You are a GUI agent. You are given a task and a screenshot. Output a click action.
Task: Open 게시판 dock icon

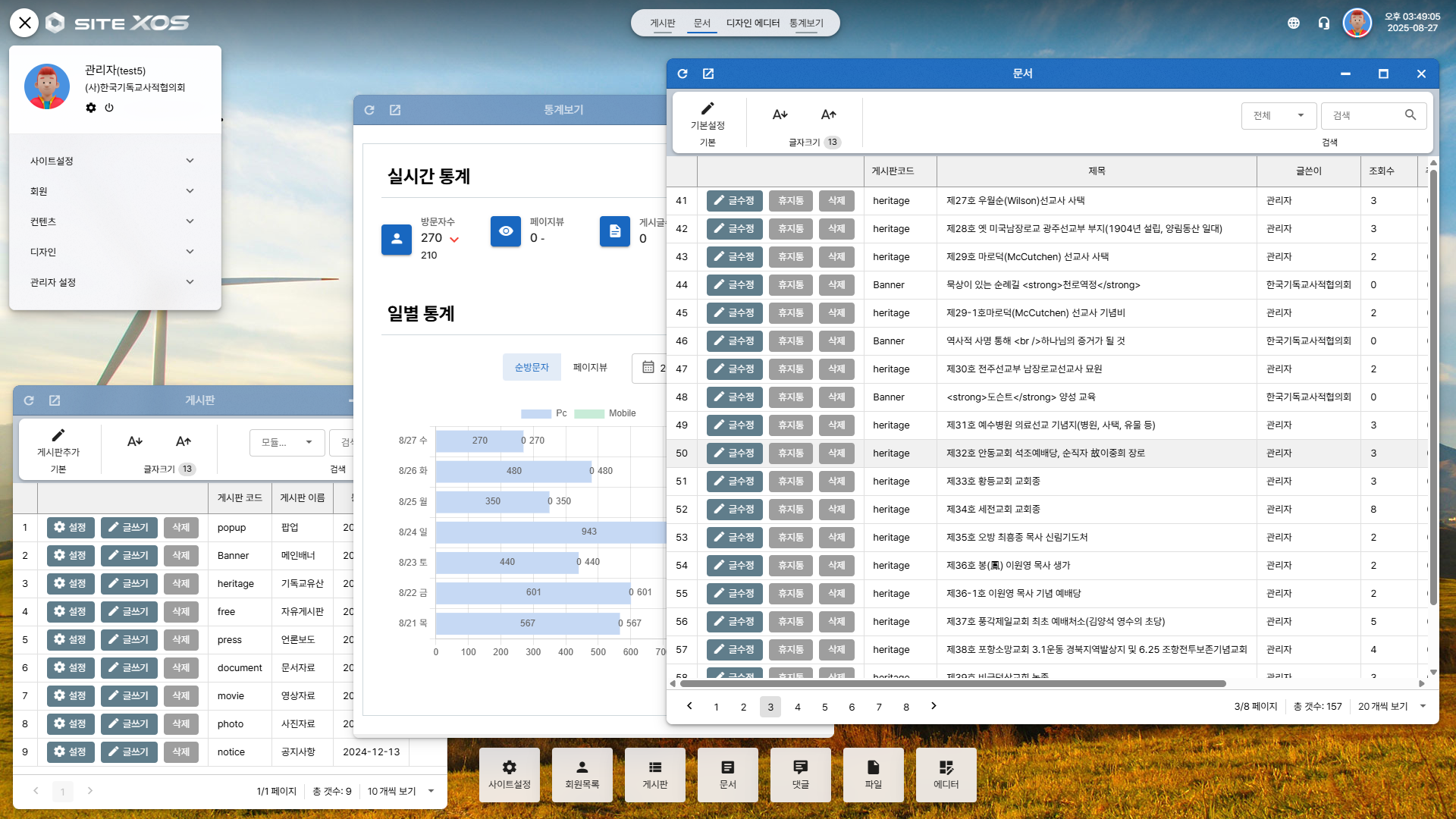655,775
